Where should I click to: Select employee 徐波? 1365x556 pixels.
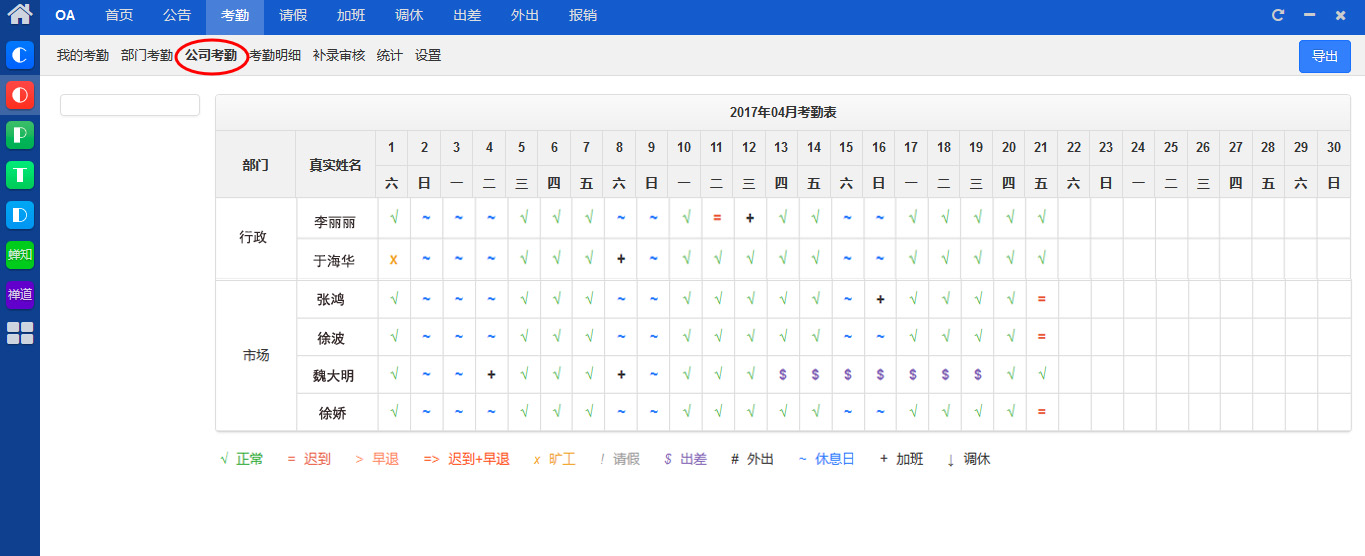click(331, 338)
